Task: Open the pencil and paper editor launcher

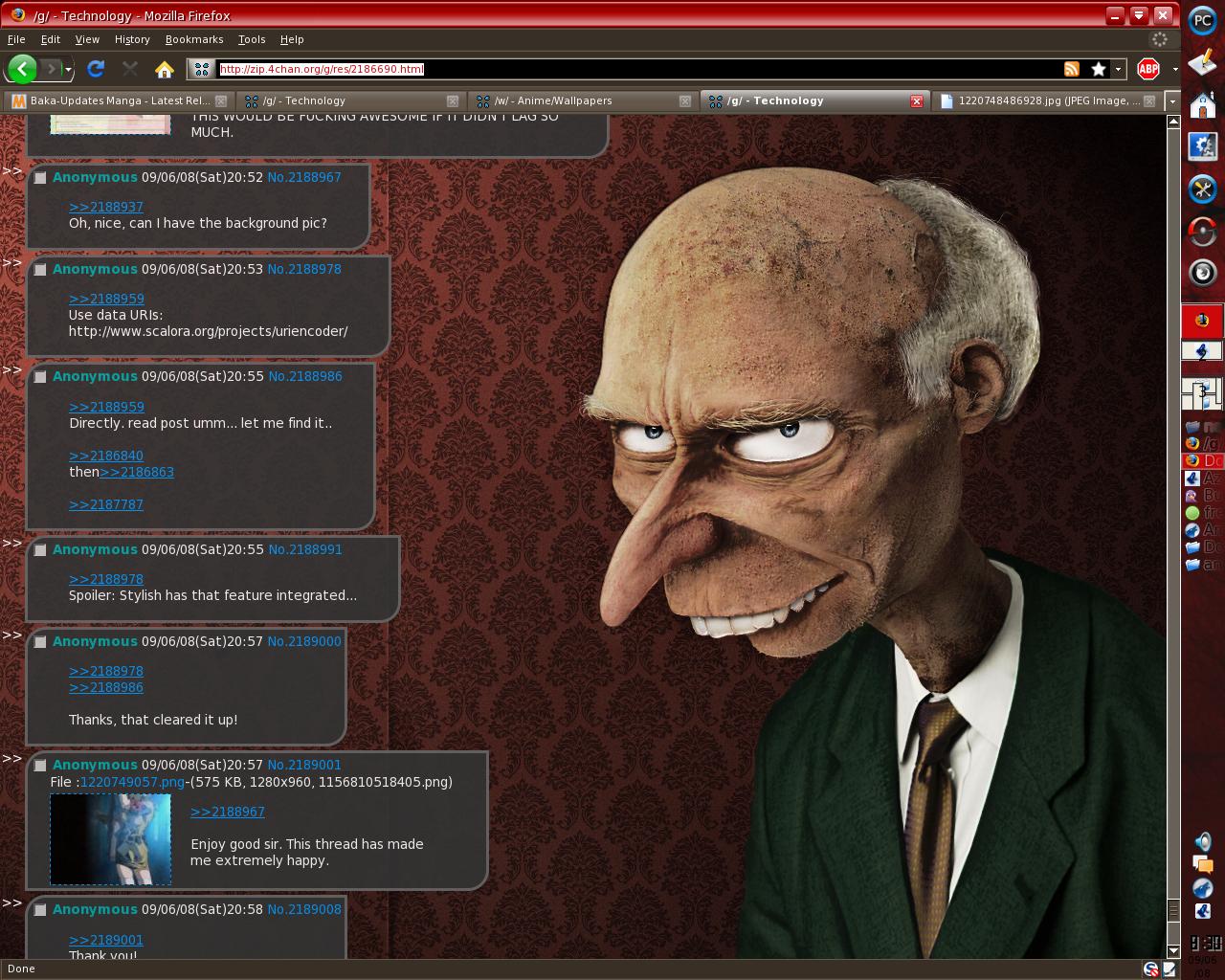Action: tap(1202, 62)
